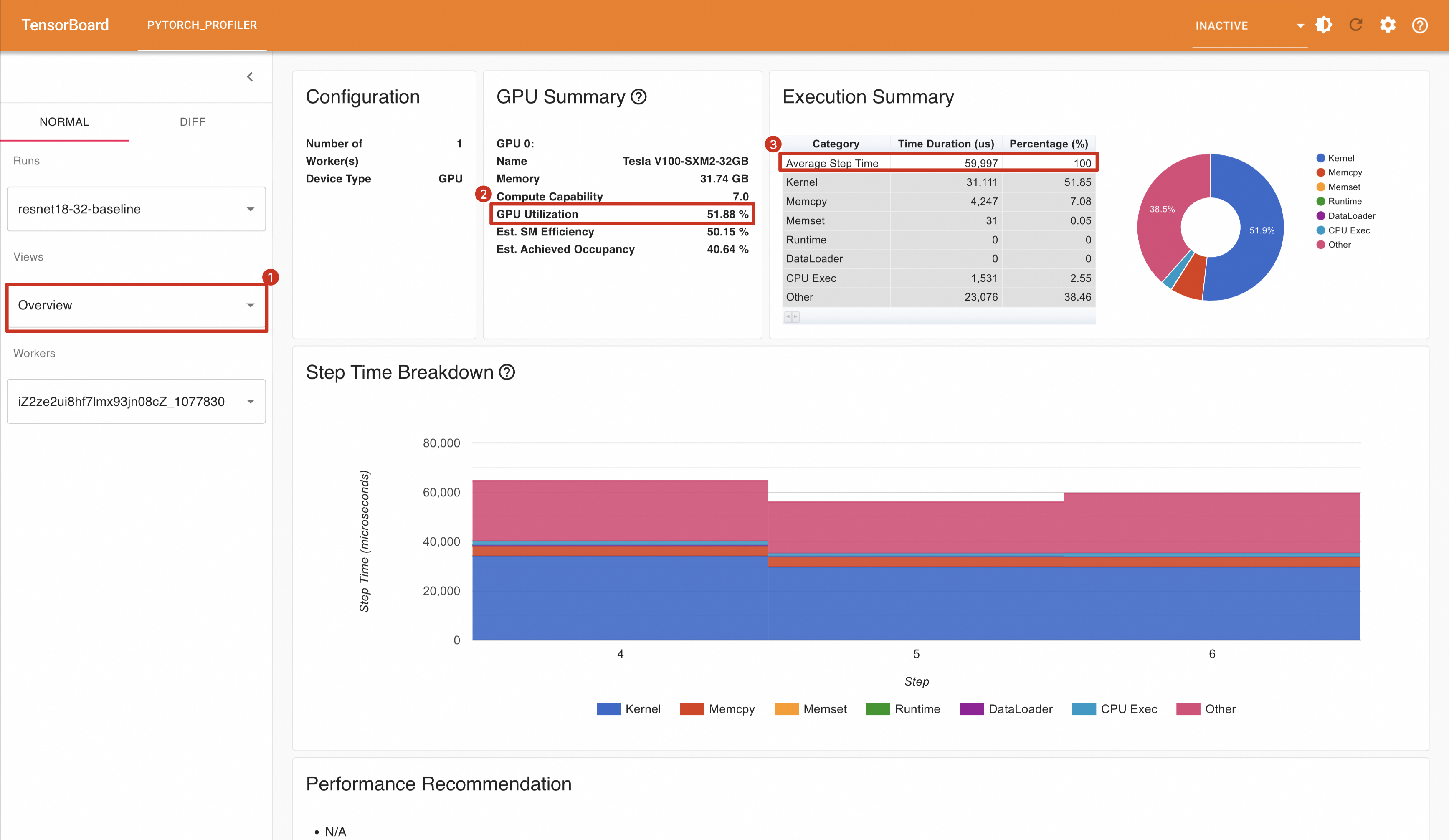
Task: Switch to the DIFF tab
Action: [x=193, y=122]
